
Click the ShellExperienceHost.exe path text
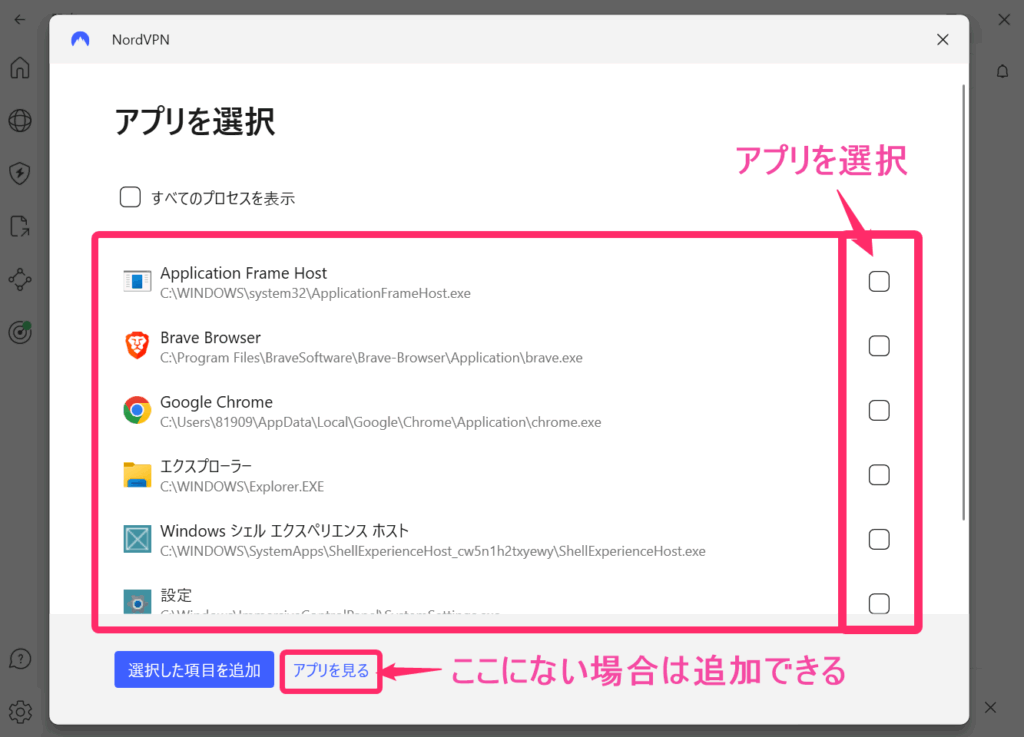point(433,552)
